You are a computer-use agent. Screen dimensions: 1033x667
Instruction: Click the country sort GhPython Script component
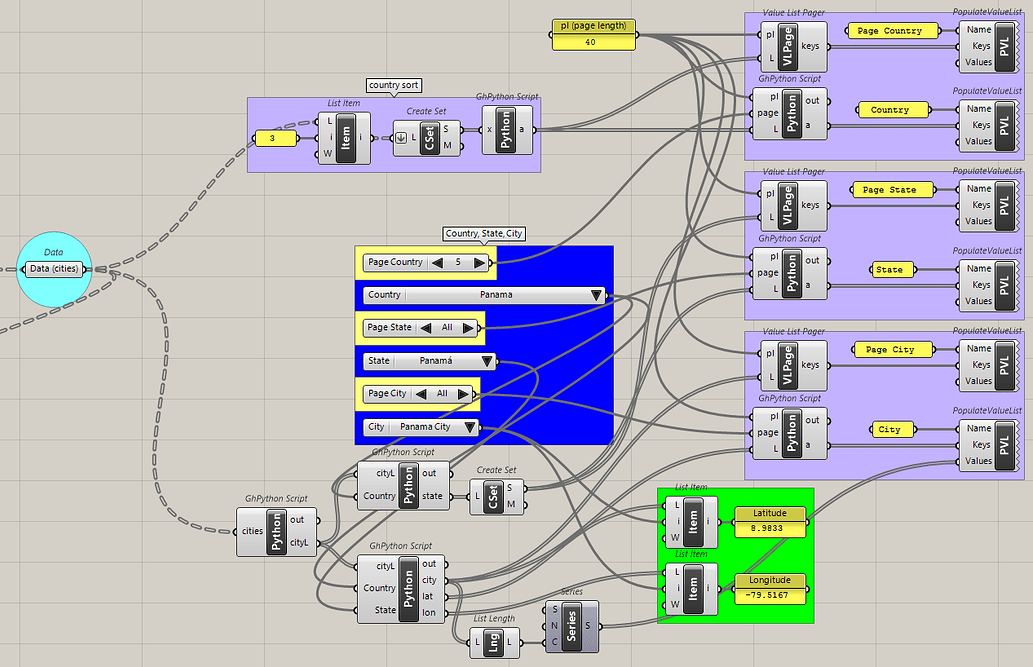pos(507,130)
